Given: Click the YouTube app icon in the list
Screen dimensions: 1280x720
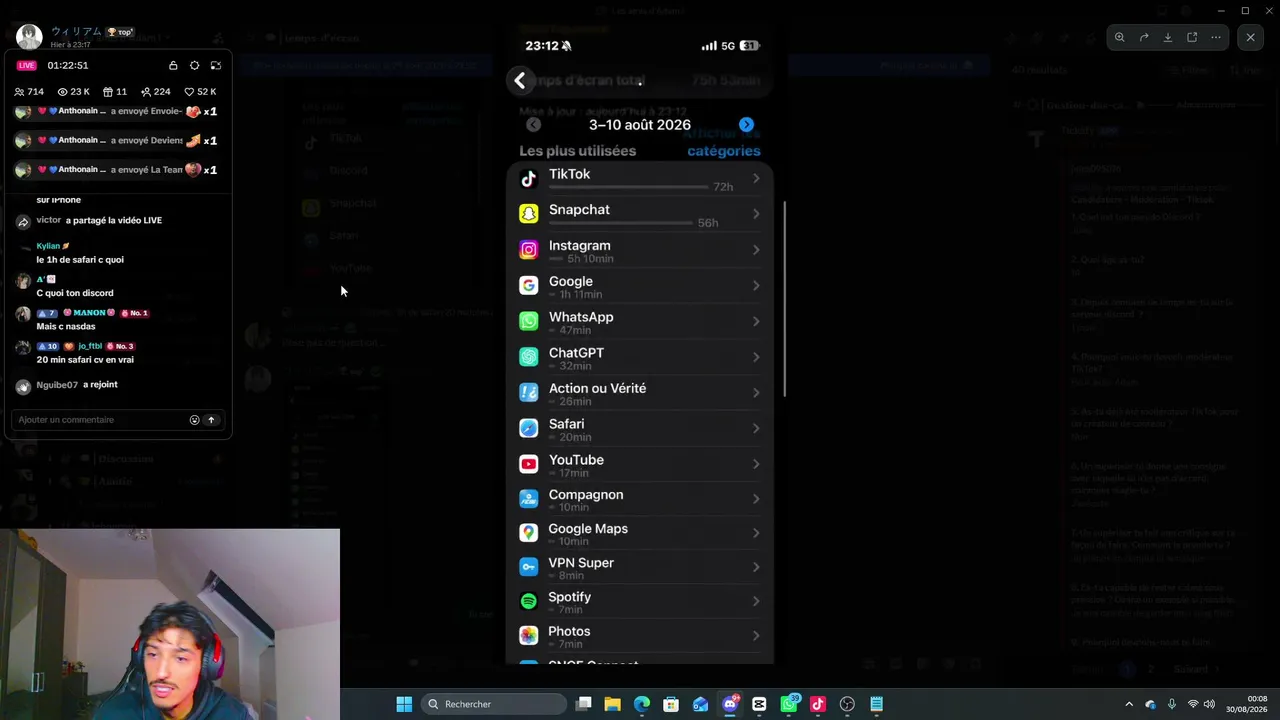Looking at the screenshot, I should pyautogui.click(x=529, y=464).
